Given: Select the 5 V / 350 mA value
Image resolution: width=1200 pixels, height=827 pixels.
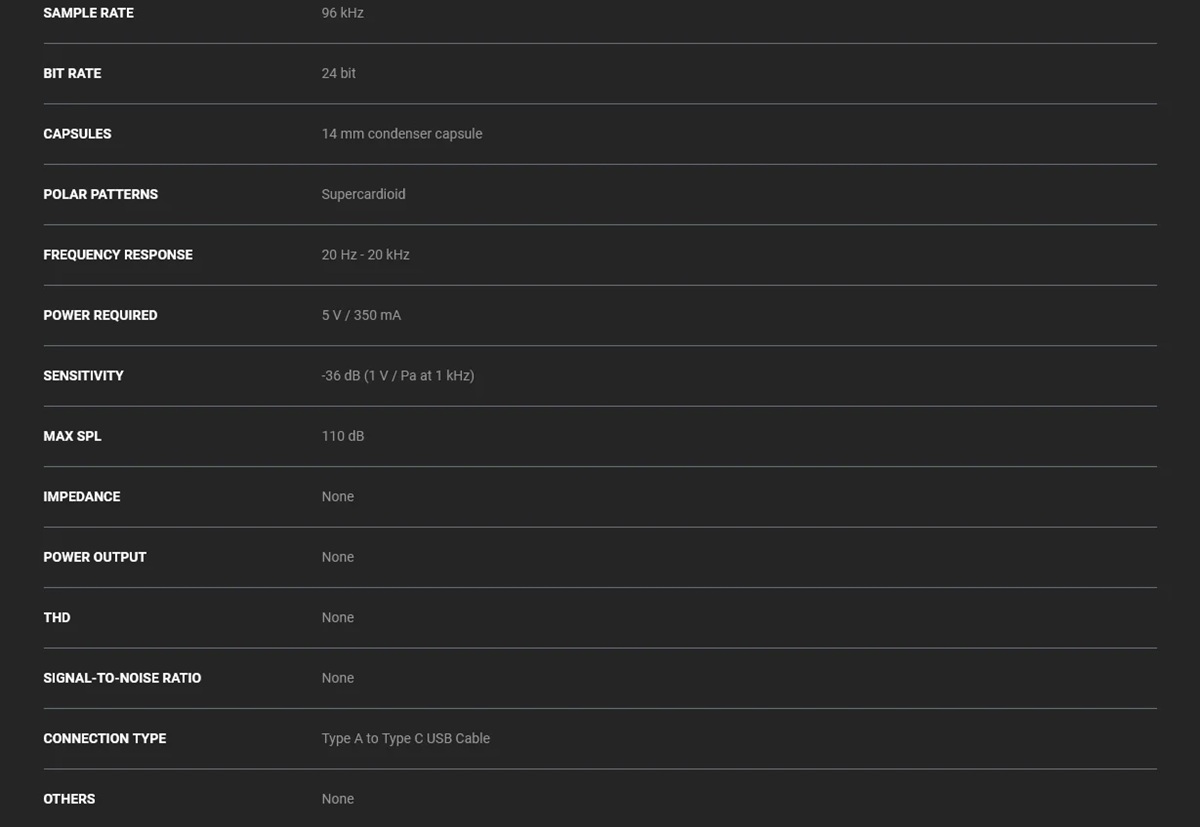Looking at the screenshot, I should pos(361,315).
